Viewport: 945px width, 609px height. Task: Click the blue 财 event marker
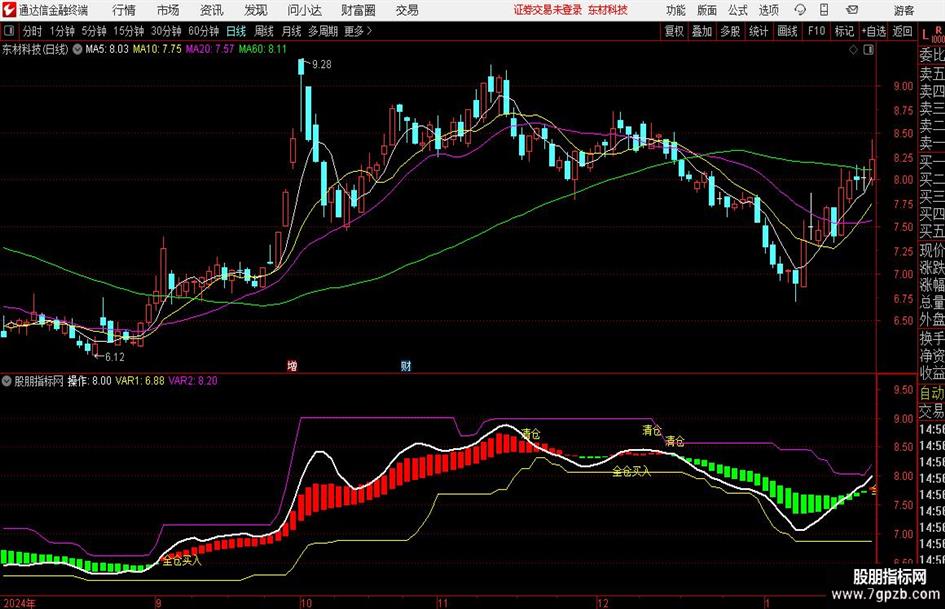(x=406, y=365)
